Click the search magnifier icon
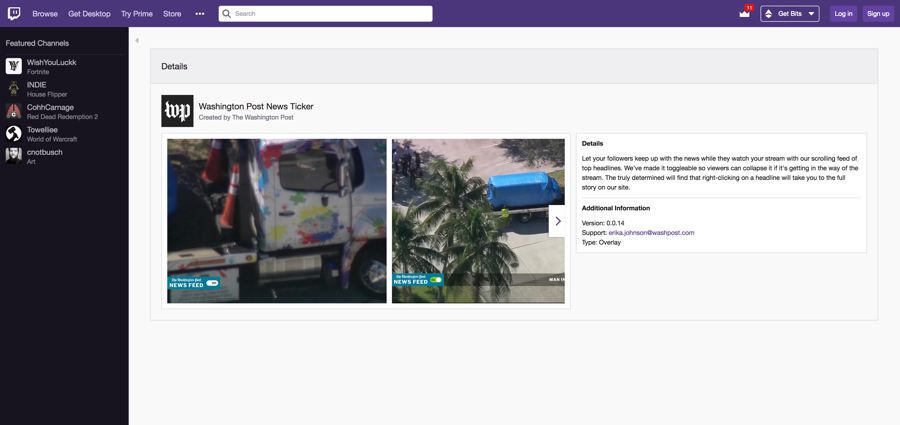Viewport: 900px width, 425px height. 227,14
